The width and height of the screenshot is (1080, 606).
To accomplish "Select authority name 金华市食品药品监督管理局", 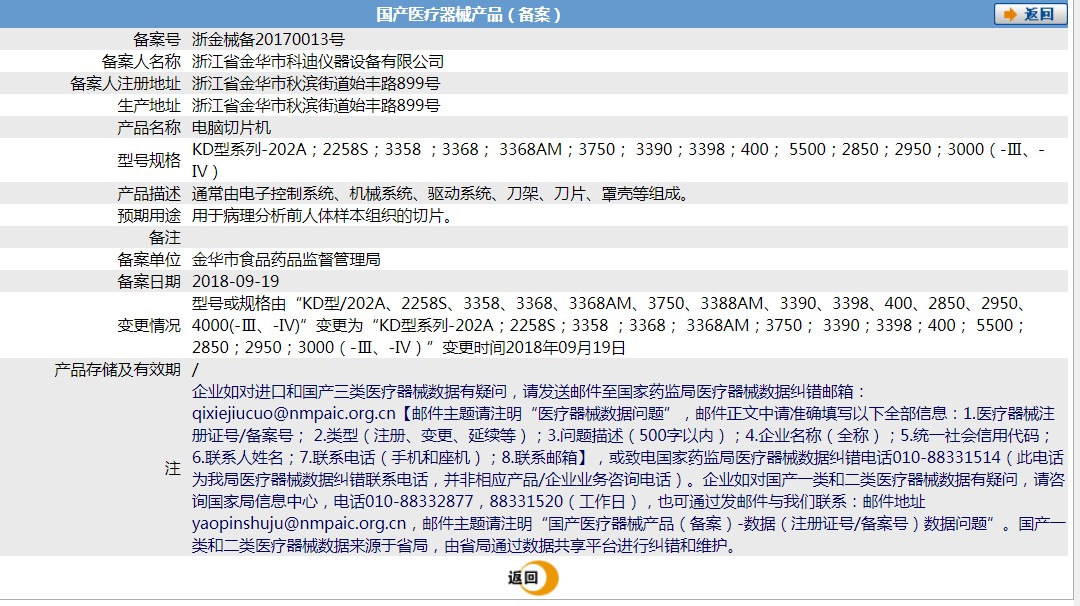I will click(286, 260).
